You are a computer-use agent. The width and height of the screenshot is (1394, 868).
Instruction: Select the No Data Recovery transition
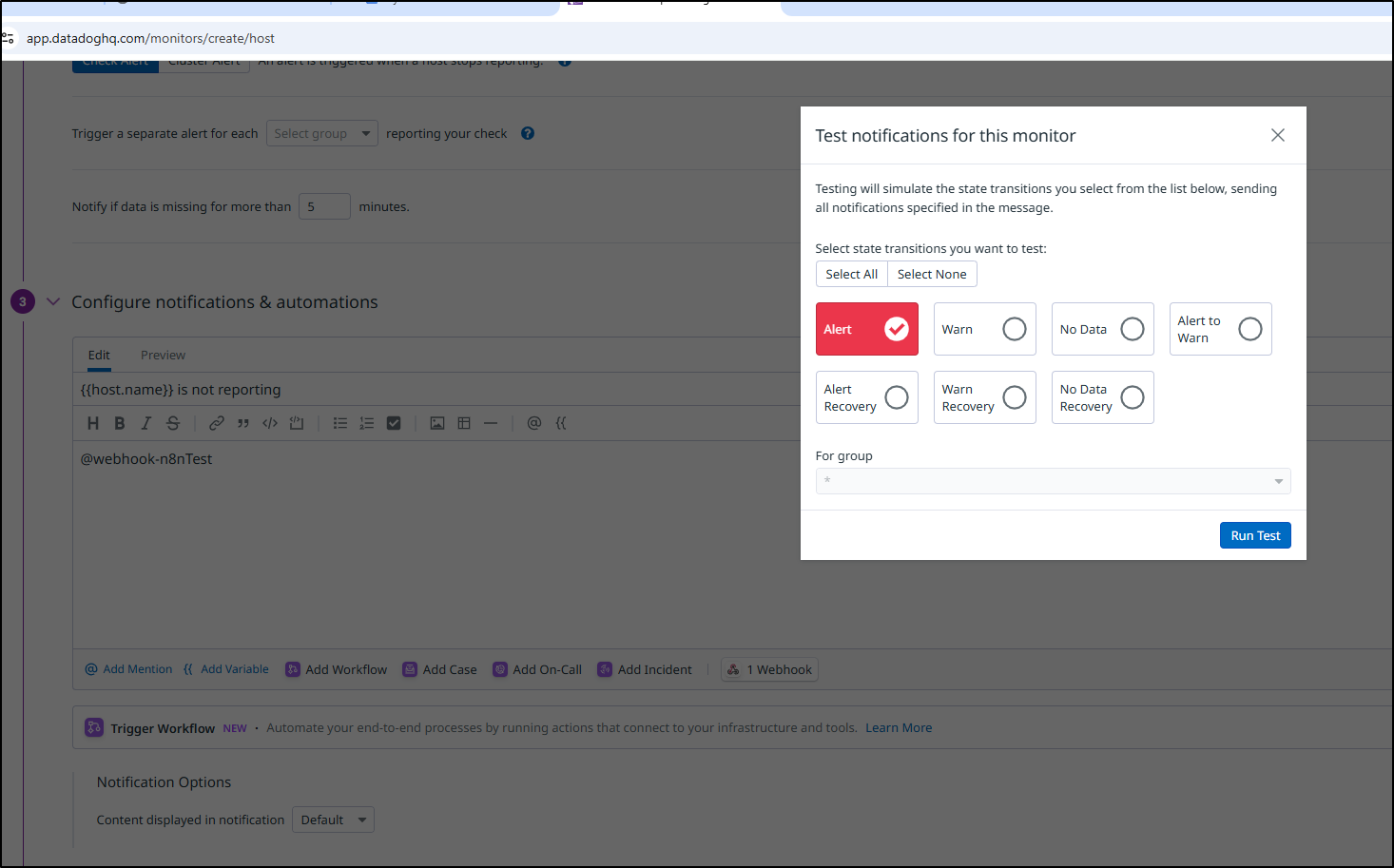tap(1103, 397)
